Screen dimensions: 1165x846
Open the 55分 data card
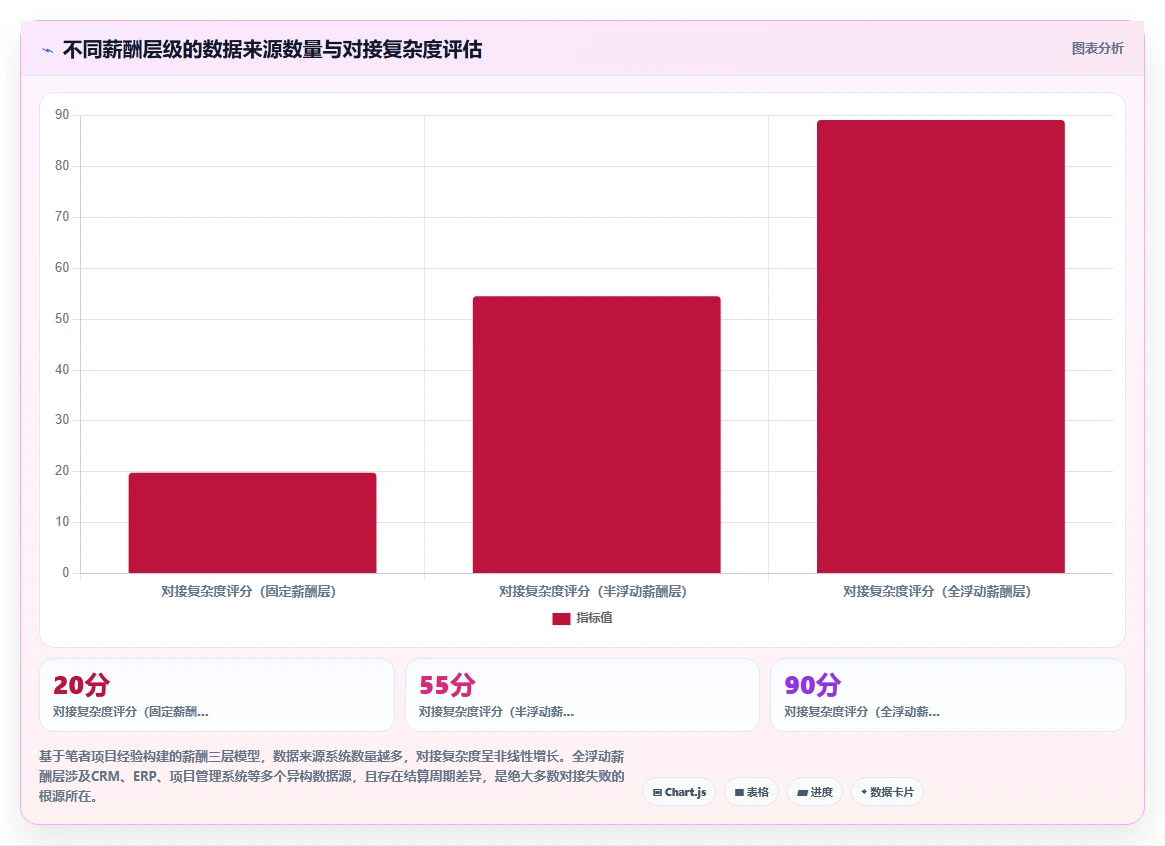point(582,694)
